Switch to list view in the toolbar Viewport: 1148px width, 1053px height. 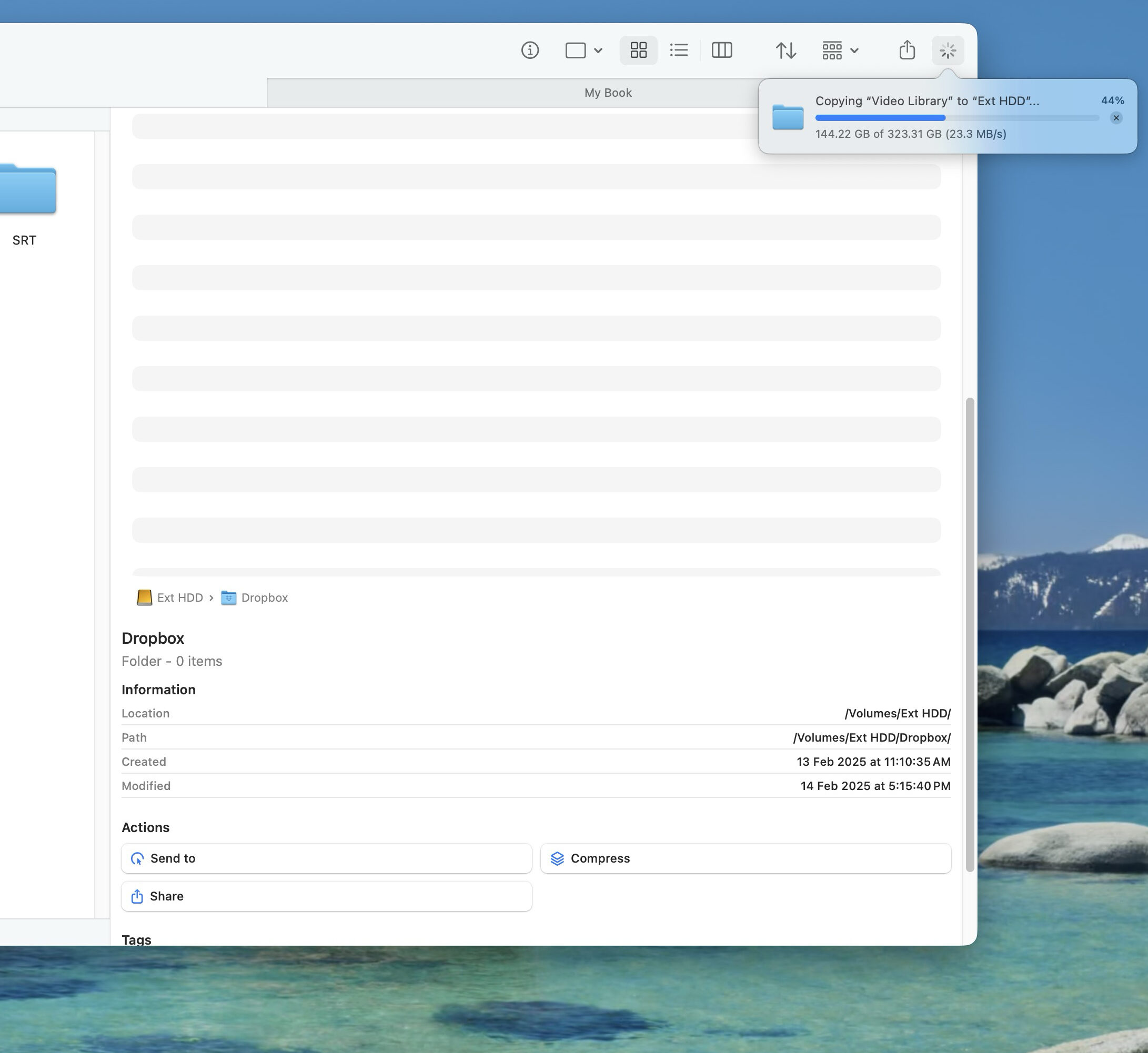coord(679,50)
